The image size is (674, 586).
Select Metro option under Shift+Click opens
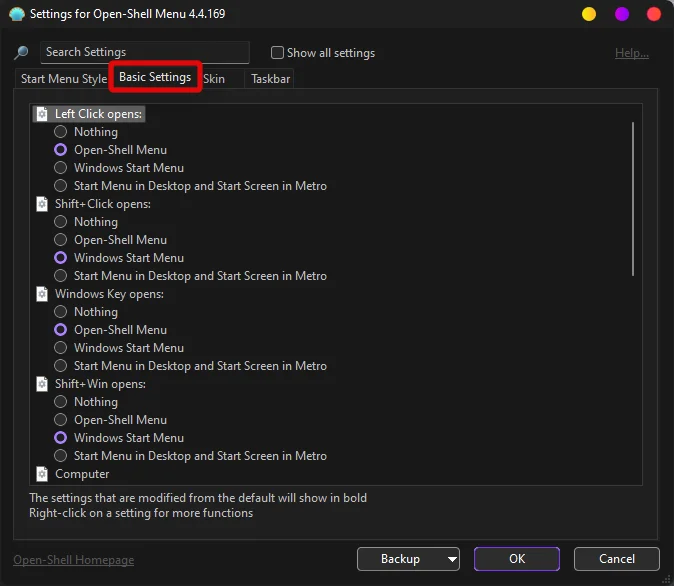point(61,276)
